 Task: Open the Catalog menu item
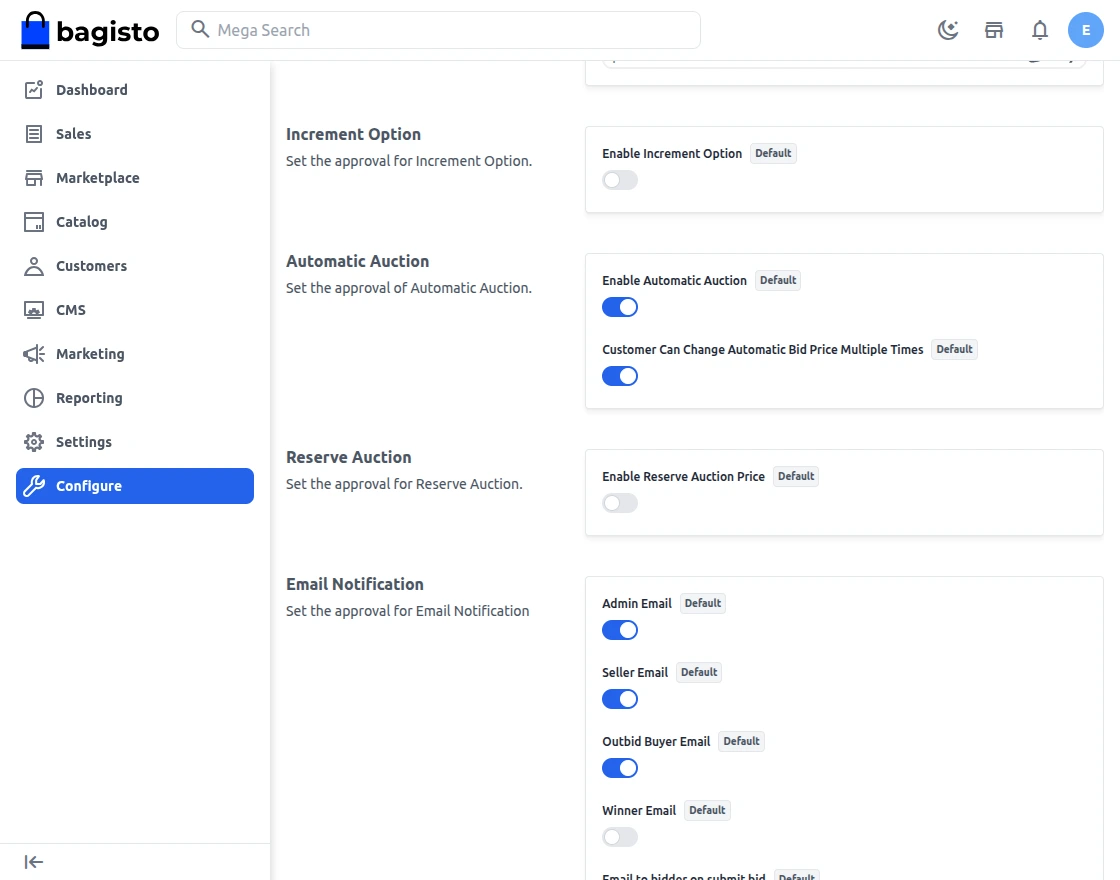(135, 222)
